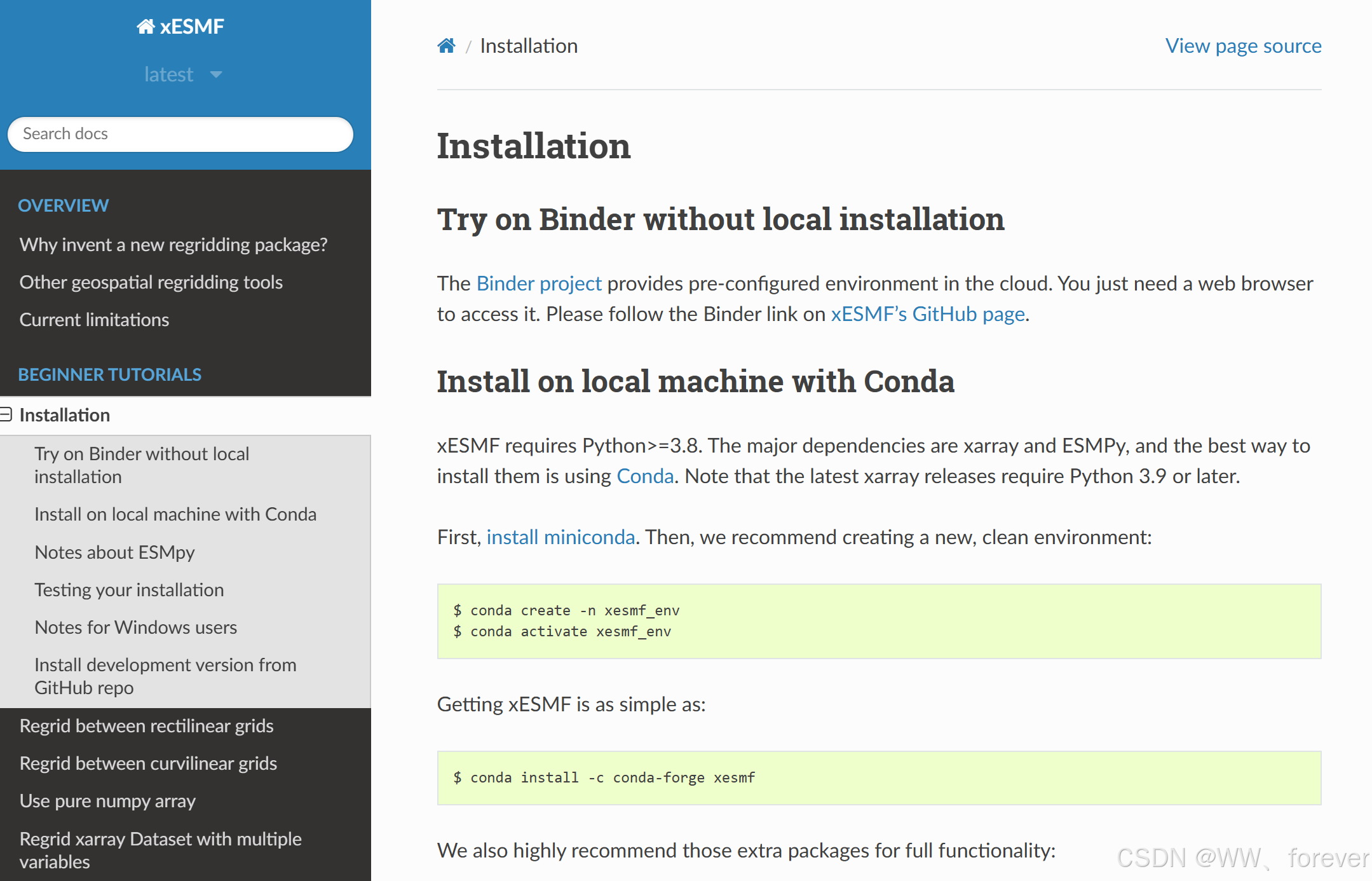Go to Why invent a new regridding package
This screenshot has width=1372, height=881.
click(x=173, y=245)
